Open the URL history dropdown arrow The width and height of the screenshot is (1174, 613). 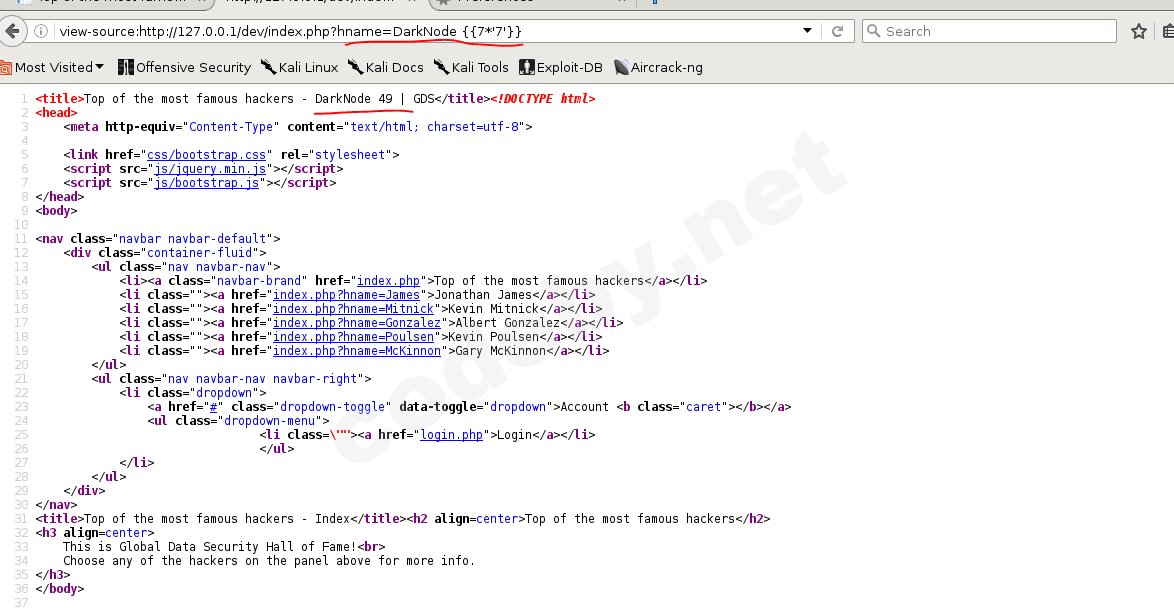(807, 31)
